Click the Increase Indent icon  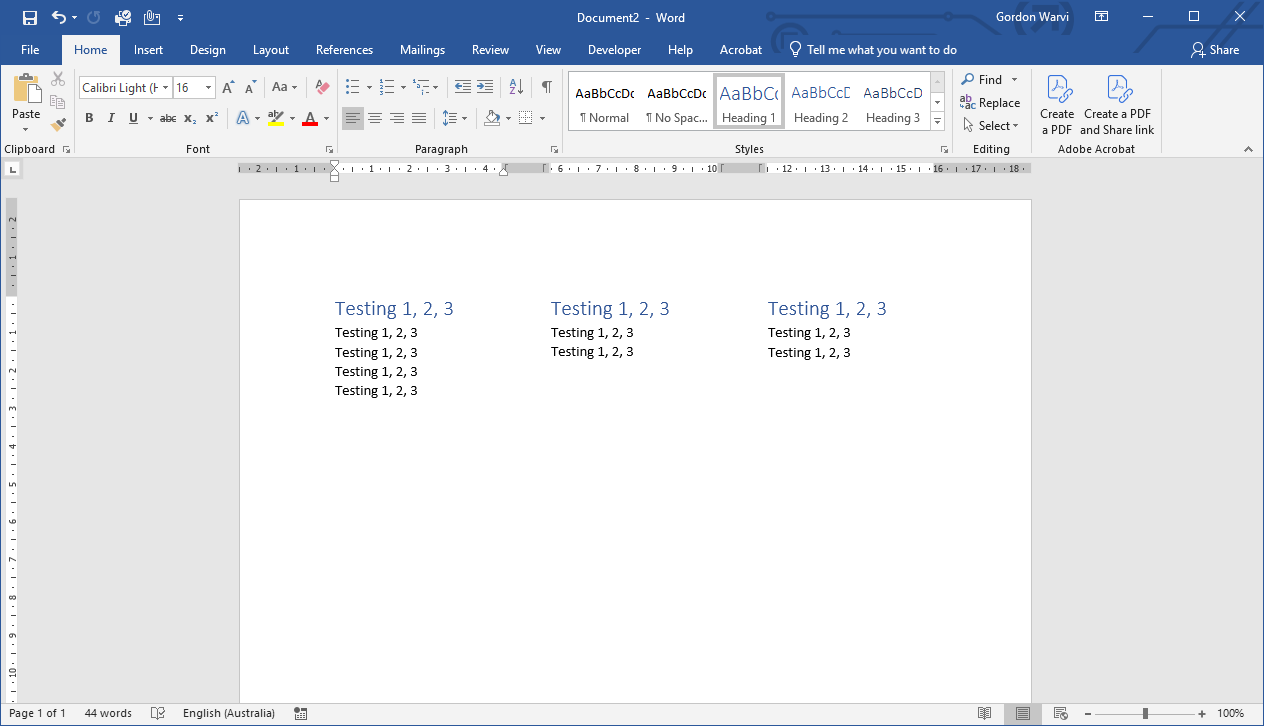click(485, 87)
